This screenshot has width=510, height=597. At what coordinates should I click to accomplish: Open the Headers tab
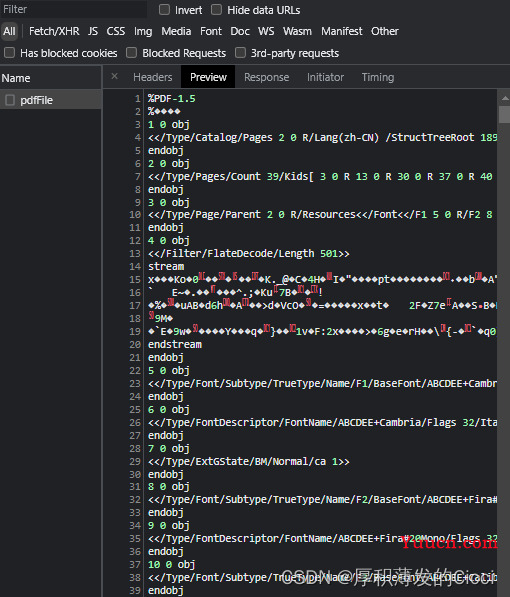pos(153,77)
